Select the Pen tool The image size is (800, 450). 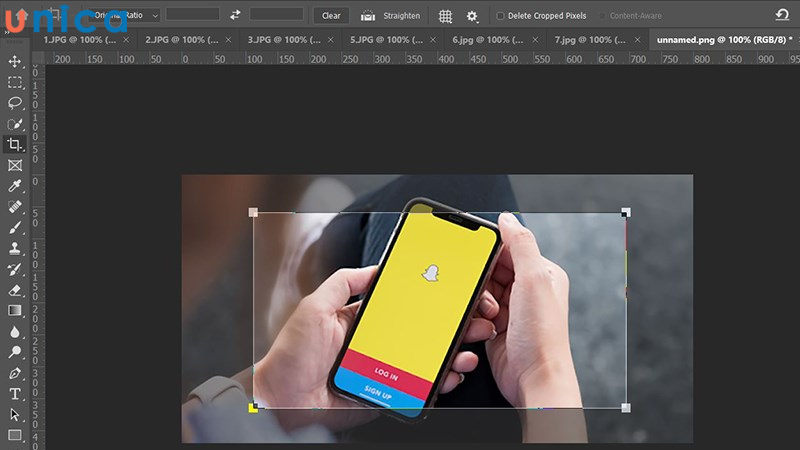[14, 373]
